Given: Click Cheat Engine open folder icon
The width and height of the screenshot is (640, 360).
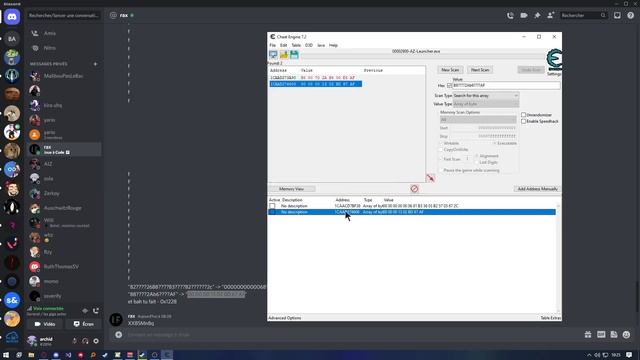Looking at the screenshot, I should [284, 55].
